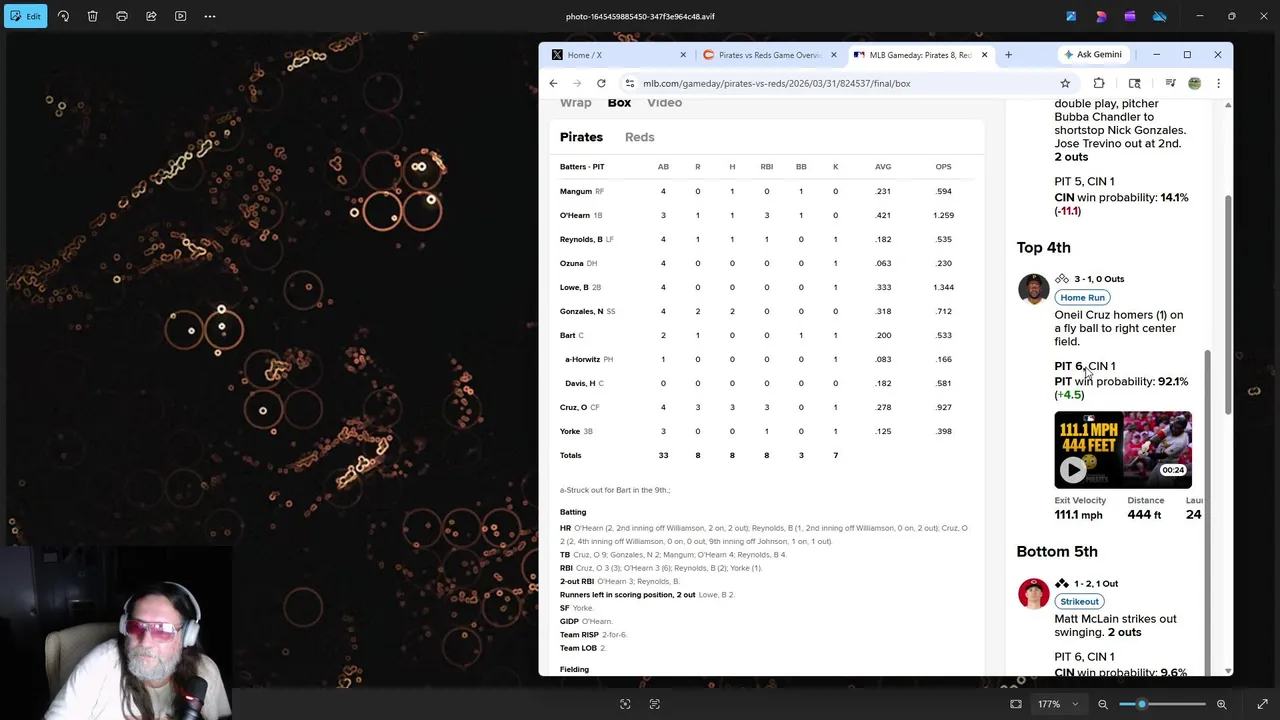This screenshot has height=720, width=1280.
Task: Click the zoom in magnifier in Photos
Action: 1221,704
